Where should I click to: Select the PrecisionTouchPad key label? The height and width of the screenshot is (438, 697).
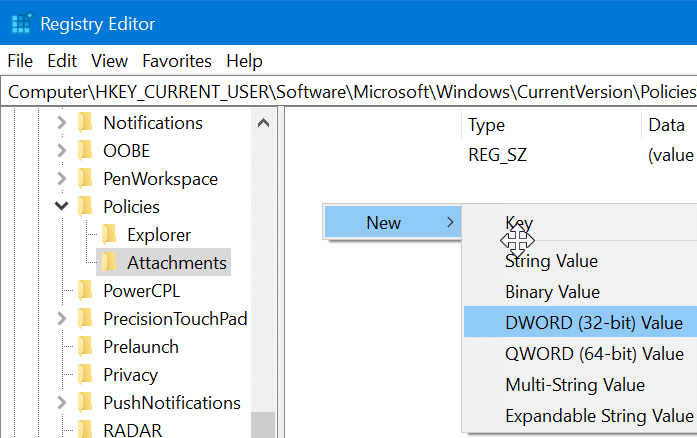pyautogui.click(x=175, y=319)
